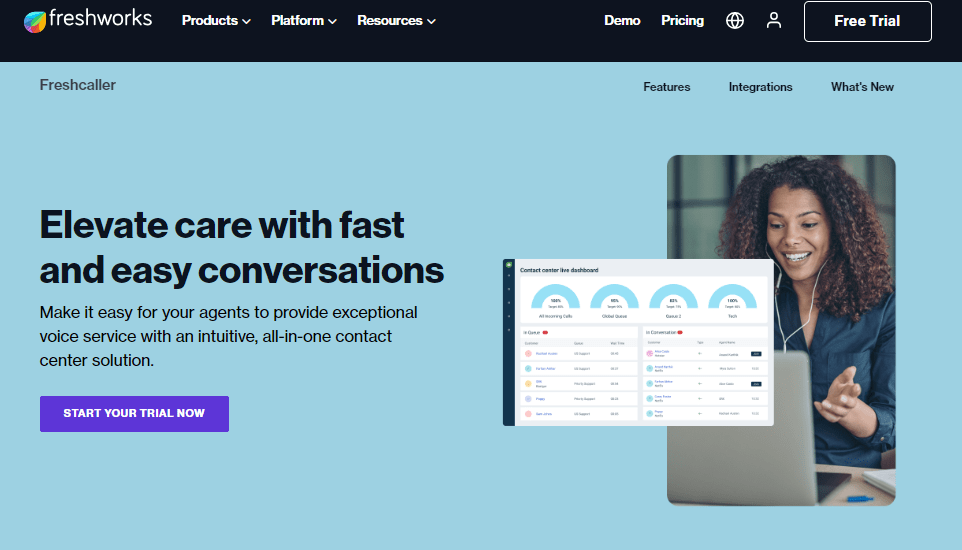Image resolution: width=962 pixels, height=550 pixels.
Task: Open the language globe selector
Action: click(x=734, y=21)
